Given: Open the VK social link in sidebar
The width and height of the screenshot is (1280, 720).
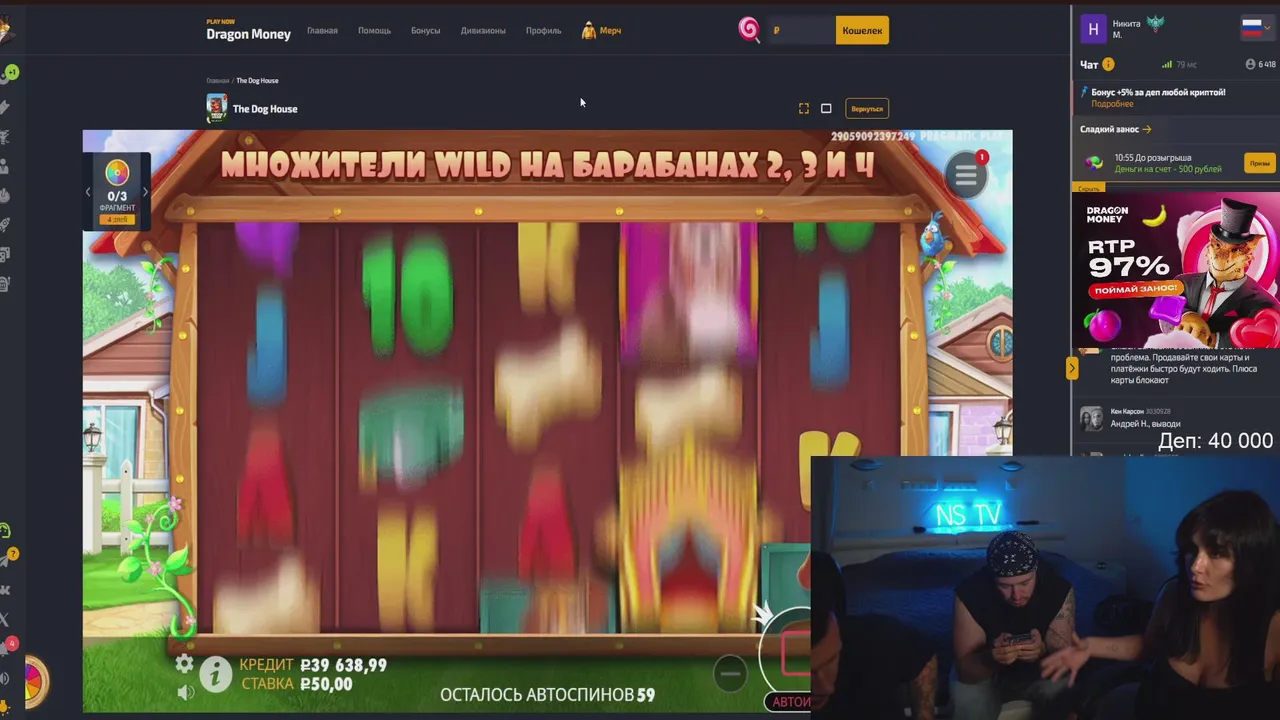Looking at the screenshot, I should (5, 590).
